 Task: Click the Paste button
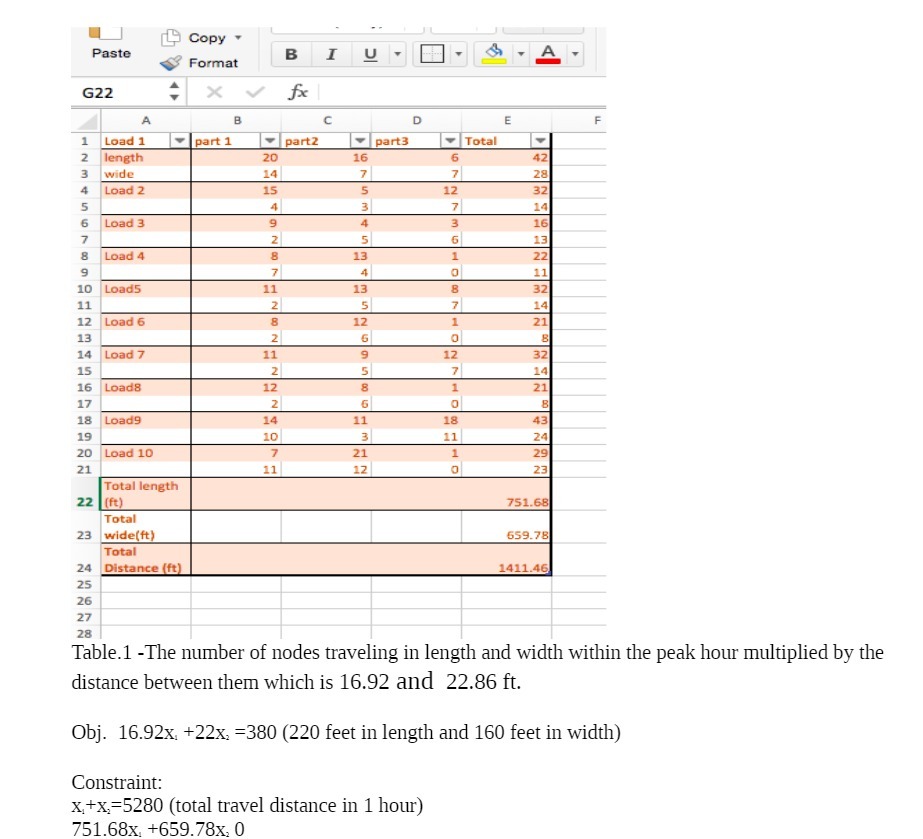[x=111, y=44]
